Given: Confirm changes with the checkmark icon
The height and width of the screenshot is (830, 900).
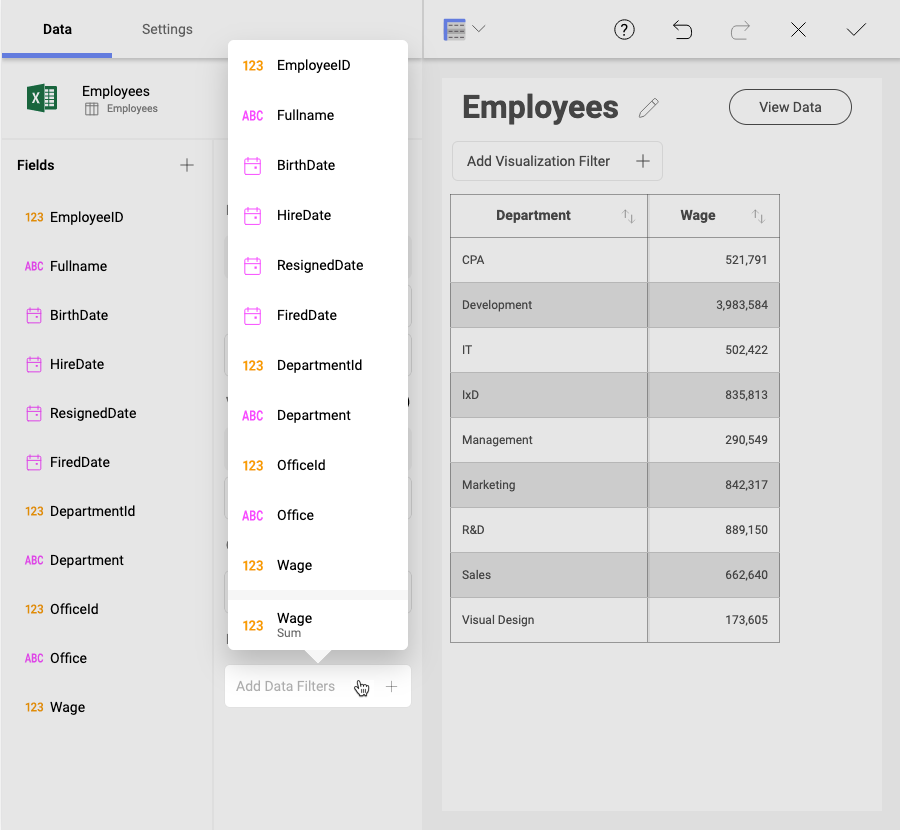Looking at the screenshot, I should point(856,30).
